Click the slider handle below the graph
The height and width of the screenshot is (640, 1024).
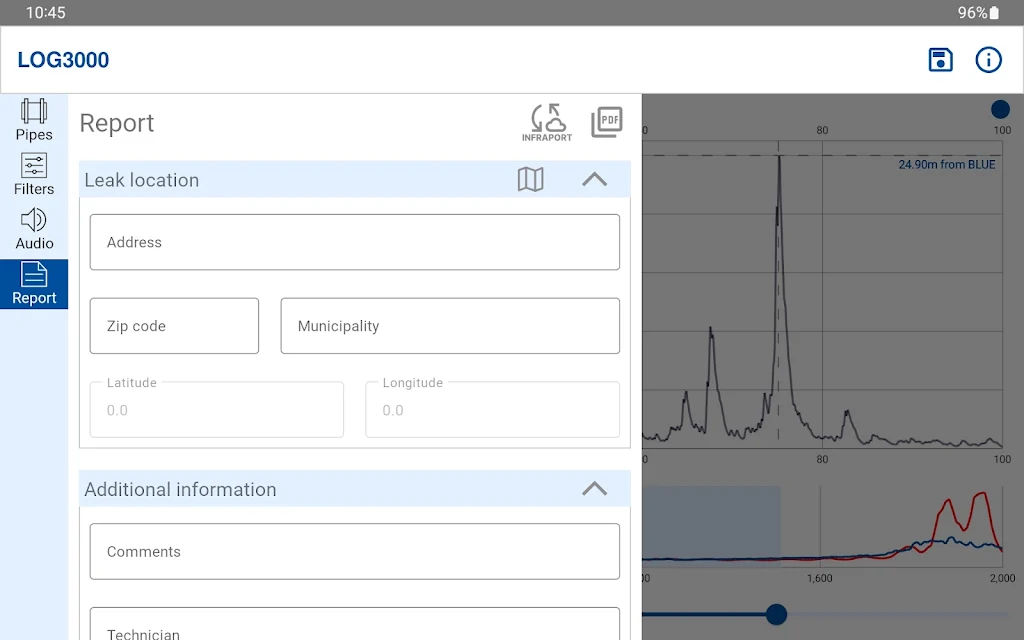point(776,614)
